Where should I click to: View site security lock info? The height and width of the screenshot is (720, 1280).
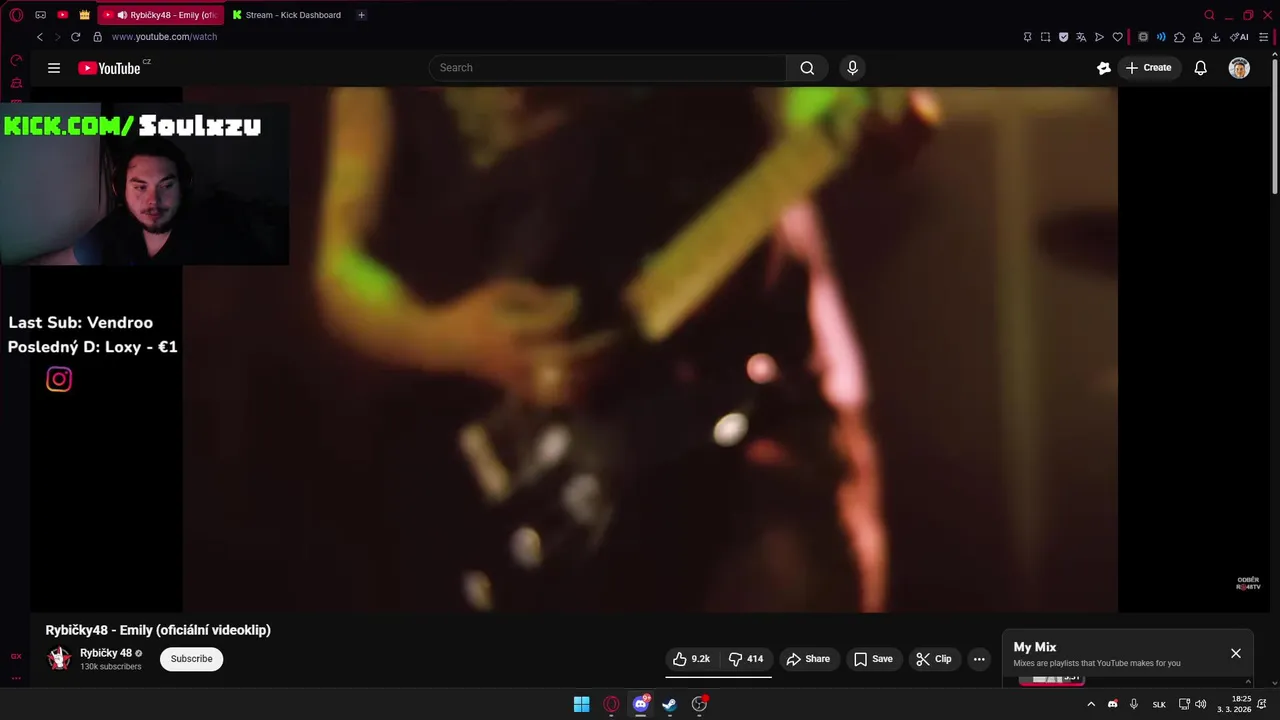coord(97,37)
